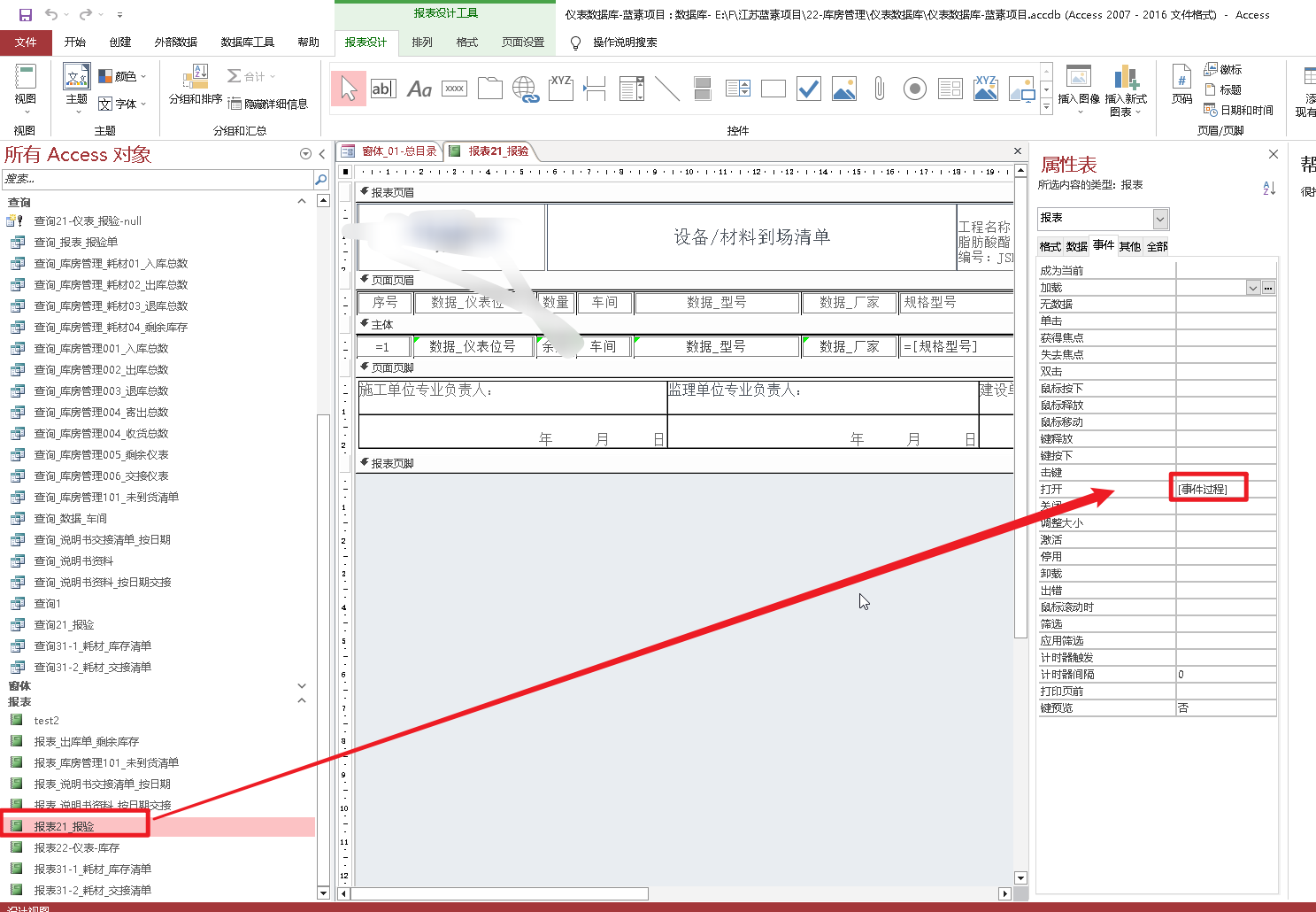Select the Text Box control tool

[382, 89]
